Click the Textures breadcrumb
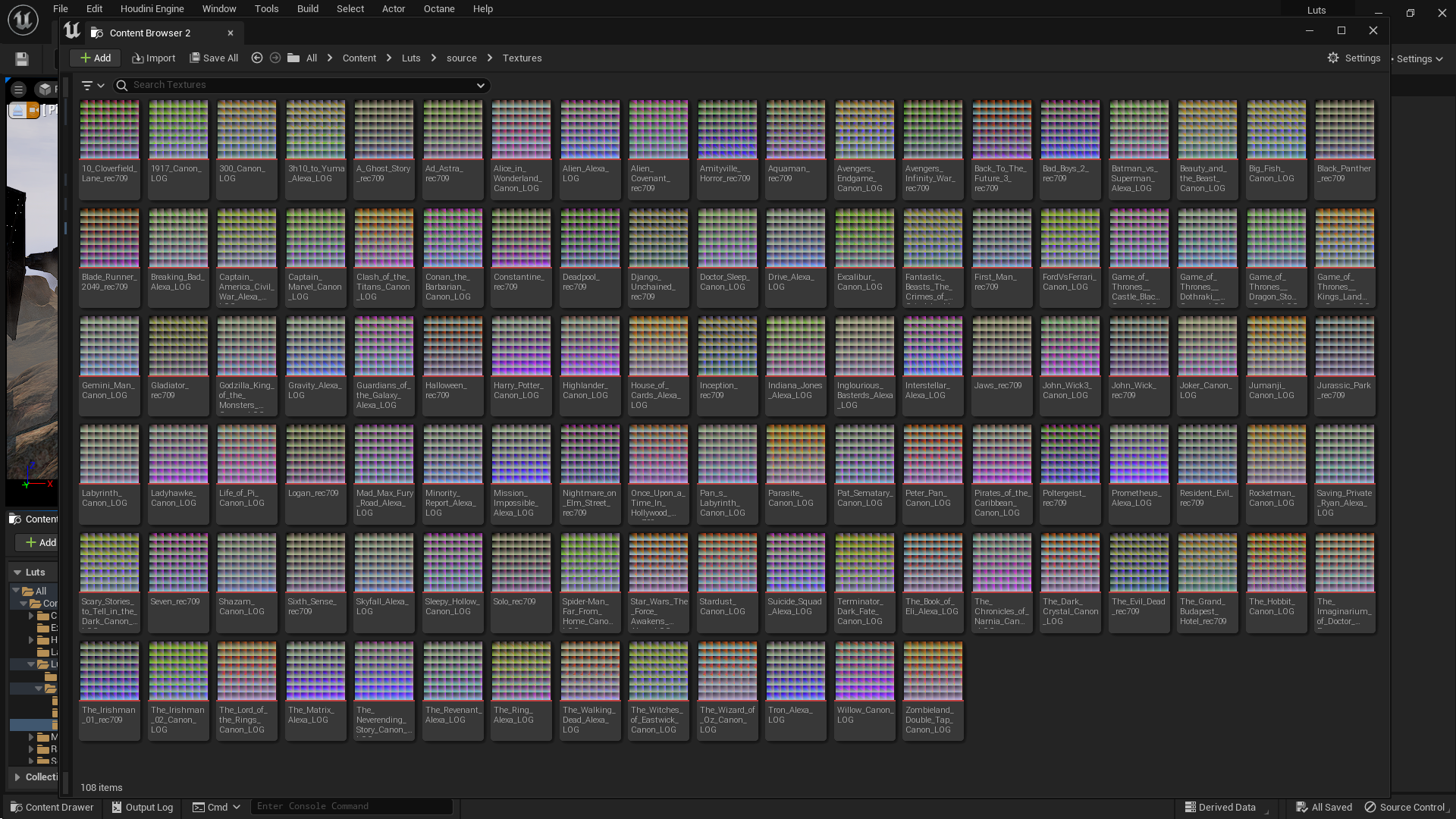Screen dimensions: 1456x819 coord(522,58)
